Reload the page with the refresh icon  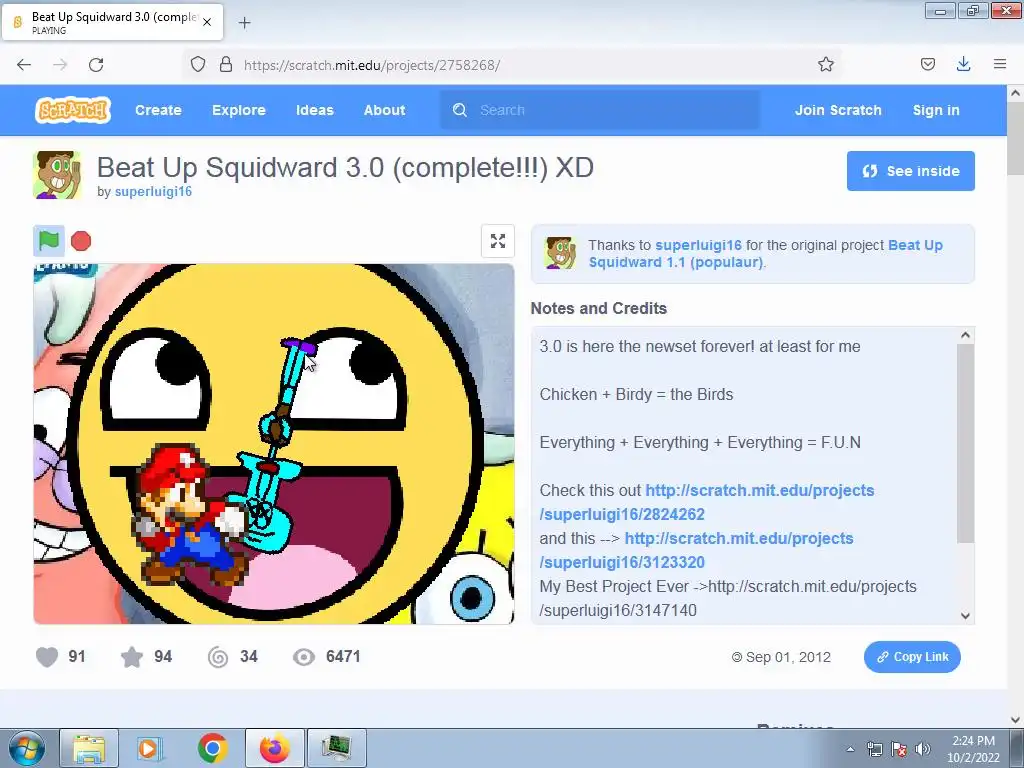tap(96, 65)
